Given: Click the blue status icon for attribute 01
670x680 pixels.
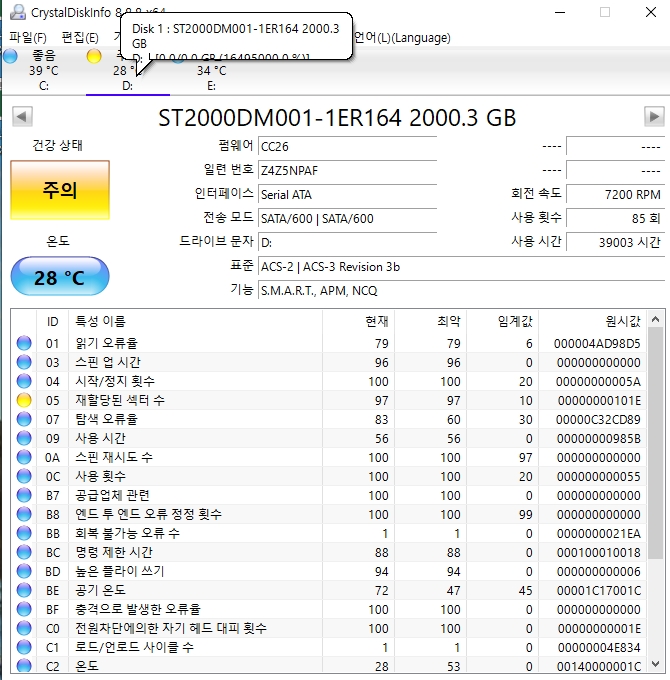Looking at the screenshot, I should pyautogui.click(x=24, y=343).
